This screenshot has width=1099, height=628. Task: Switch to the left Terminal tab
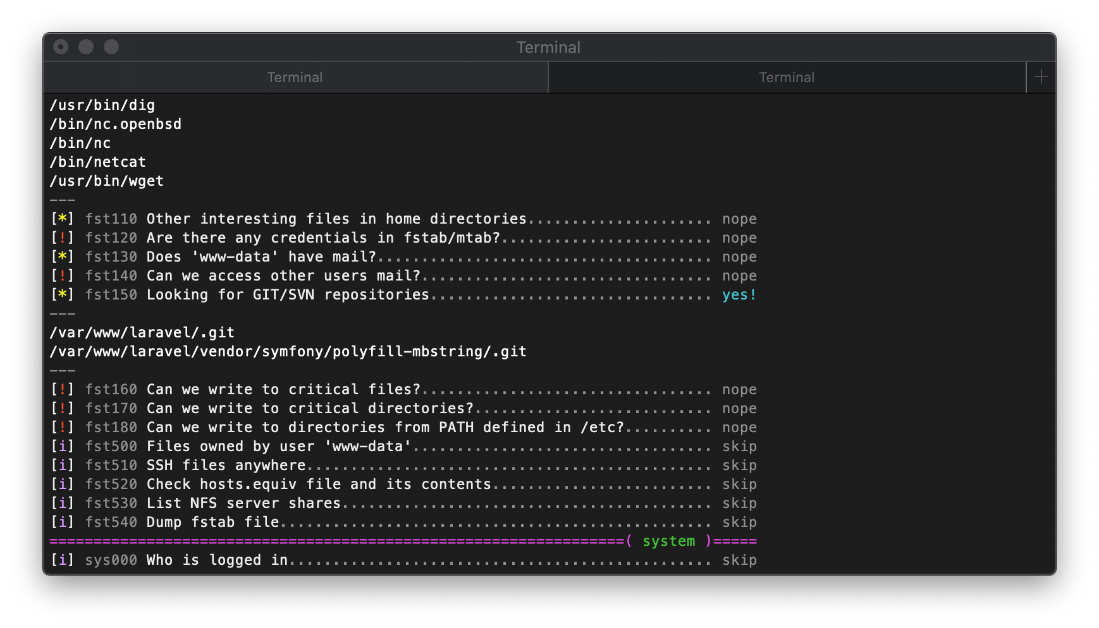pyautogui.click(x=295, y=77)
